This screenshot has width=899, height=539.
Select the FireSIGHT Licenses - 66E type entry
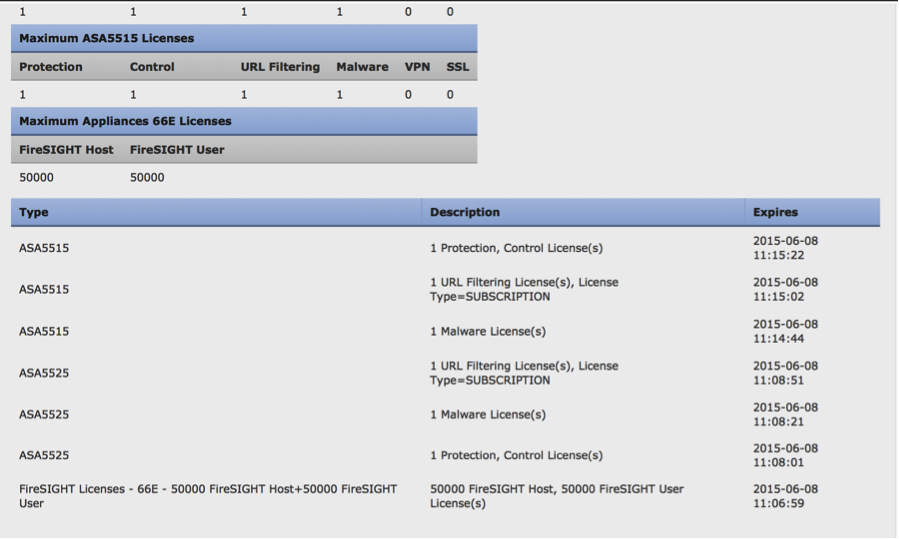[208, 496]
